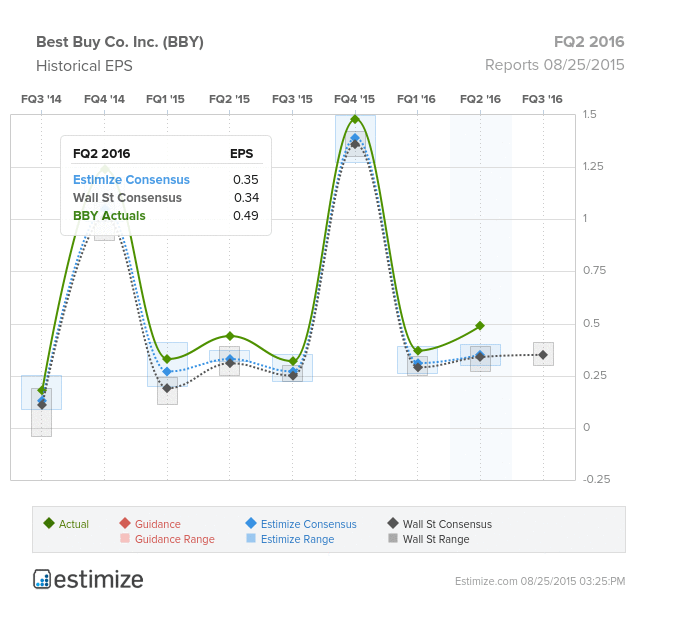Click the Actual legend label text
Screen dimensions: 675x620
74,524
